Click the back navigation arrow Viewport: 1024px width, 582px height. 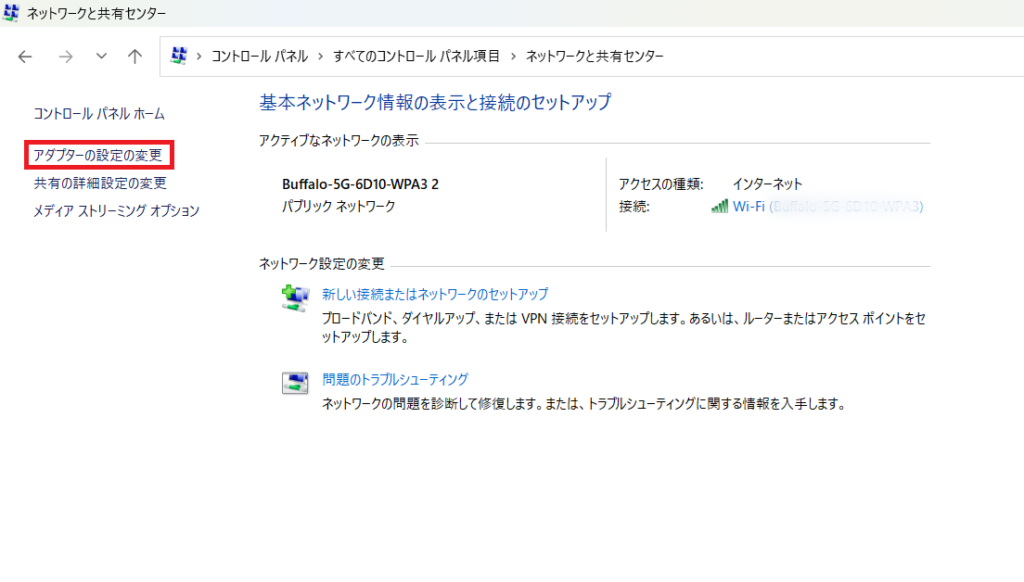24,57
